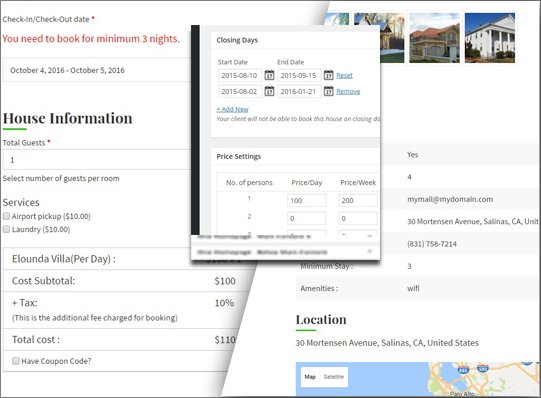This screenshot has height=398, width=541.
Task: Click the mymail@mydomain.com email text
Action: coord(450,199)
